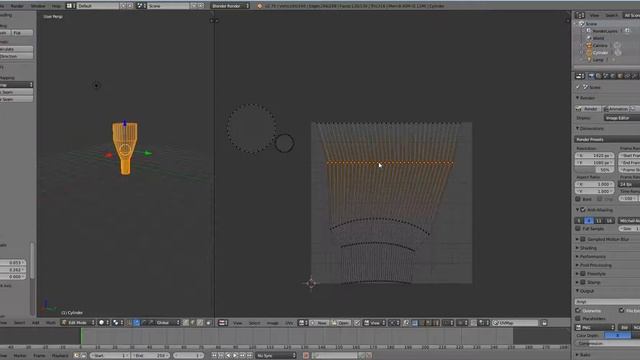Adjust the 50% resolution scale slider
This screenshot has width=640, height=360.
pyautogui.click(x=594, y=170)
